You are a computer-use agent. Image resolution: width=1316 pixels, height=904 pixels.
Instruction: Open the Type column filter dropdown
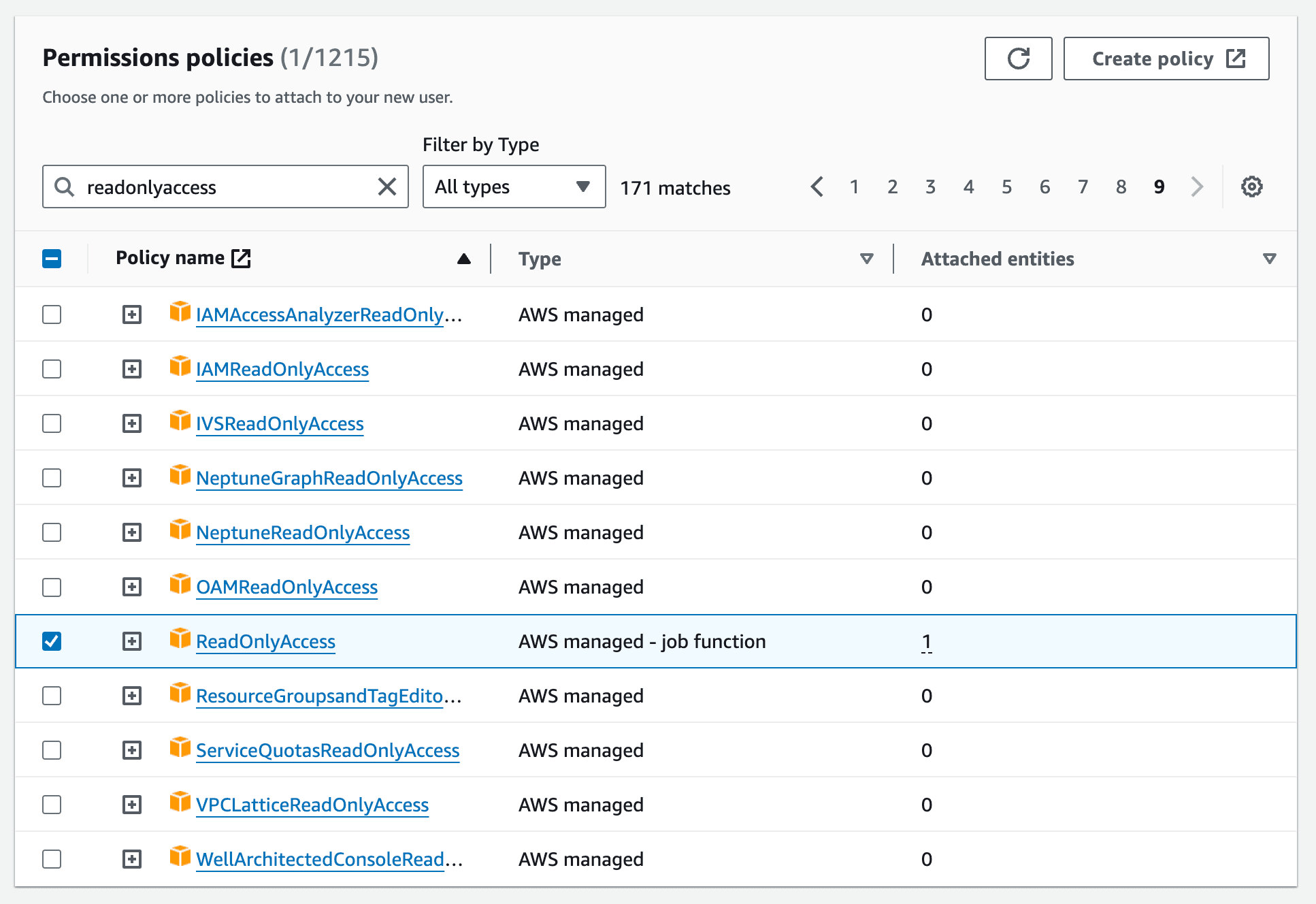(866, 259)
